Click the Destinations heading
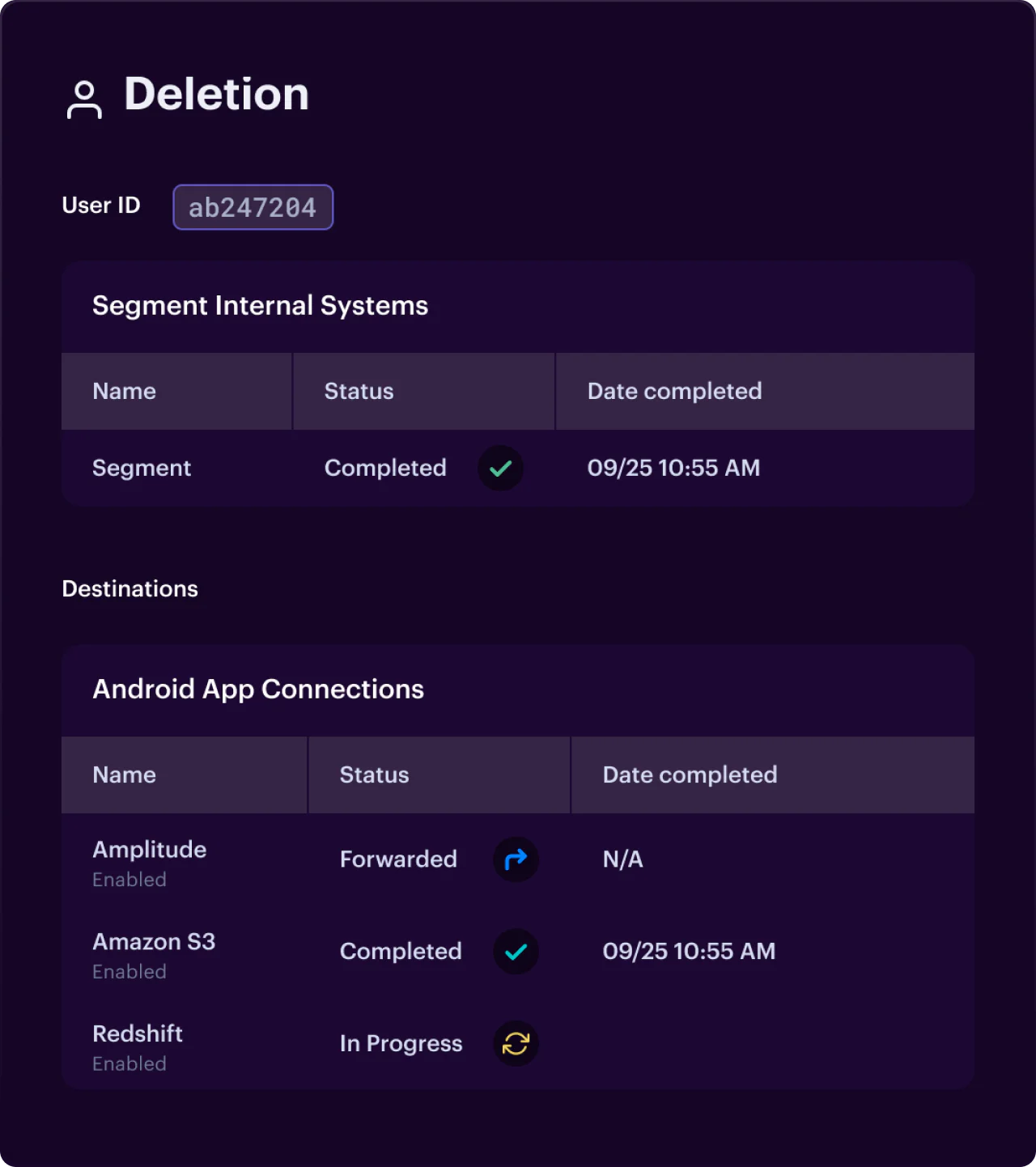Image resolution: width=1036 pixels, height=1167 pixels. click(x=129, y=588)
